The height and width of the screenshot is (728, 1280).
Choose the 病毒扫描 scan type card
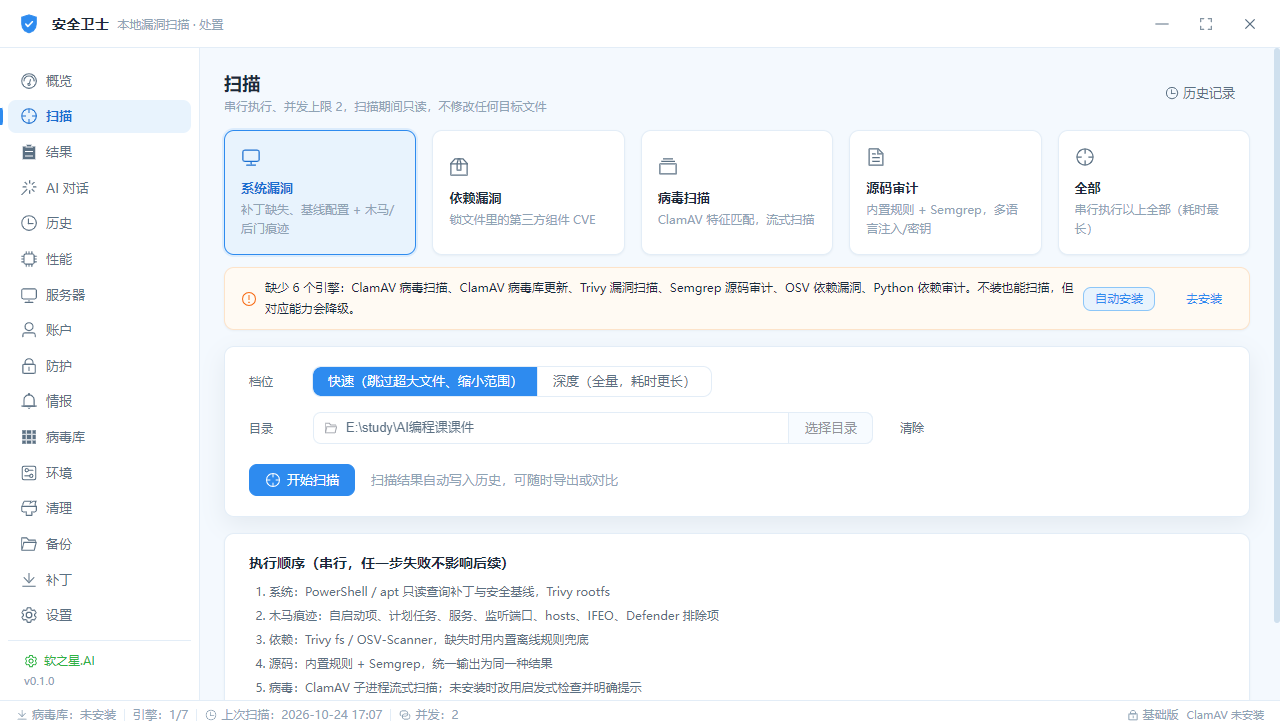(737, 192)
